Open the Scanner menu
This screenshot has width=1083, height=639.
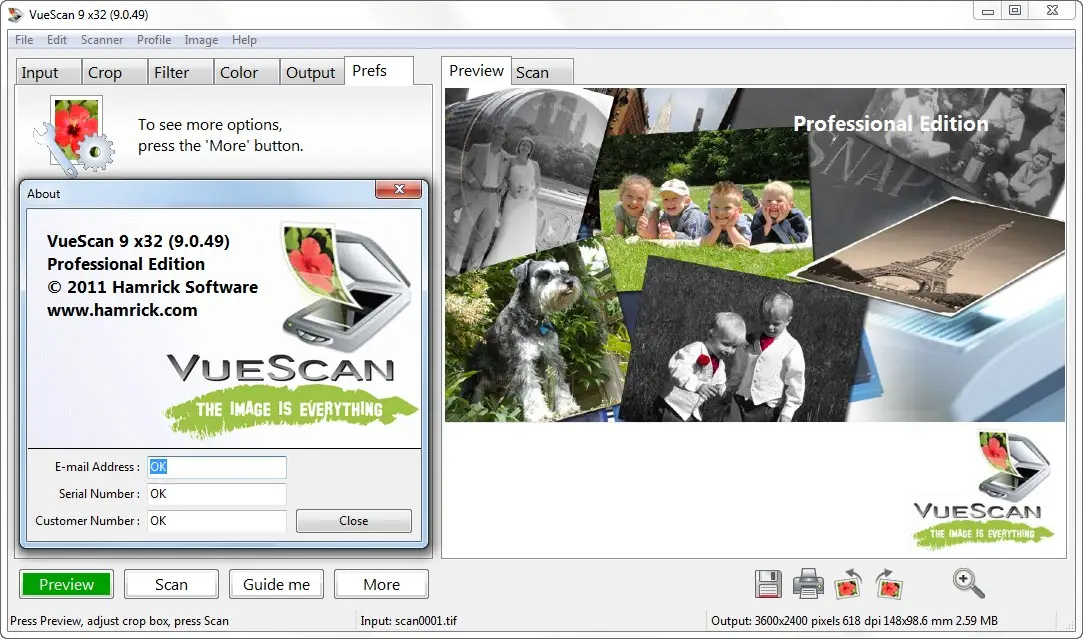click(x=102, y=40)
